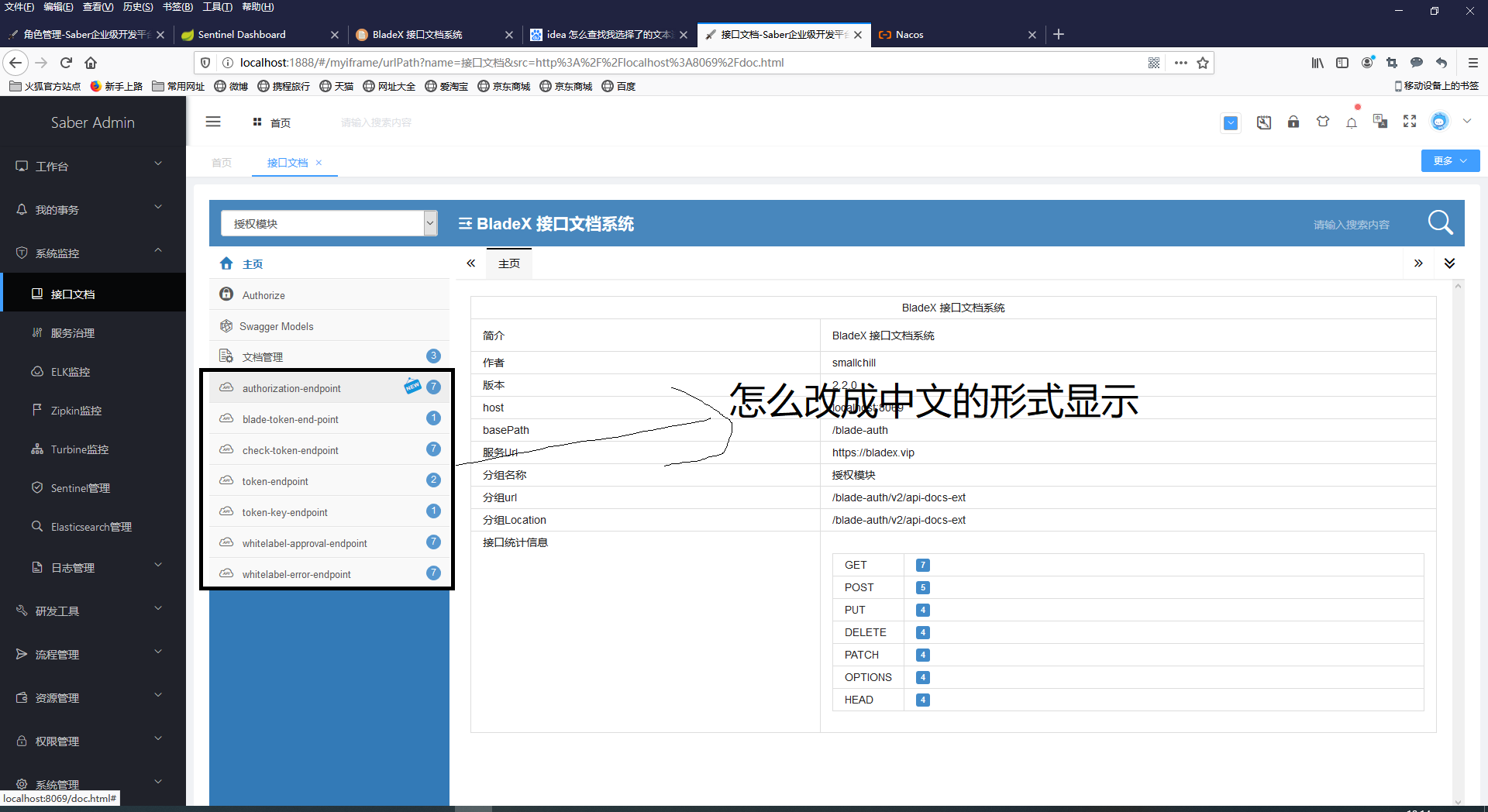
Task: Click the user avatar icon
Action: point(1439,122)
